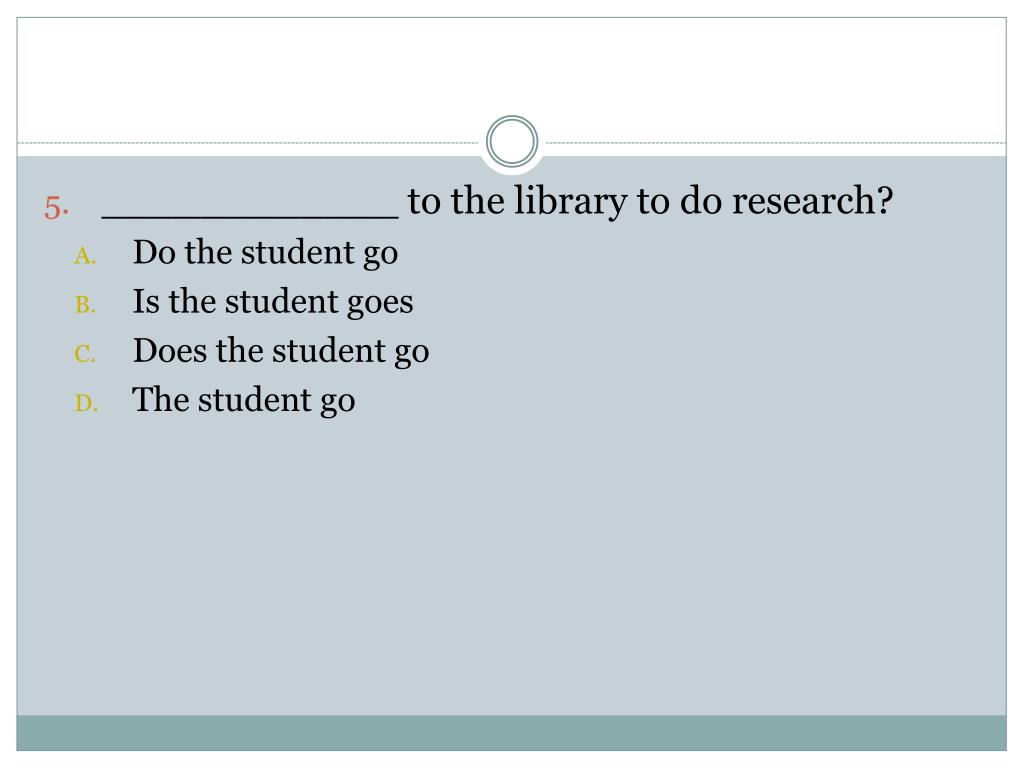Click the circular ring ornament on the divider
The height and width of the screenshot is (768, 1024).
pyautogui.click(x=512, y=142)
